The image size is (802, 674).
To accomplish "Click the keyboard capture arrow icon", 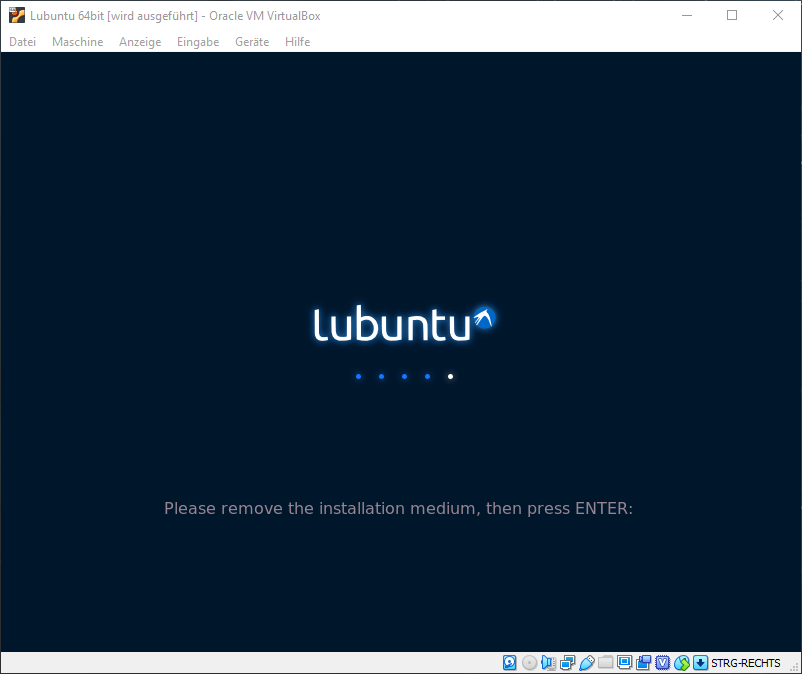I will tap(701, 663).
